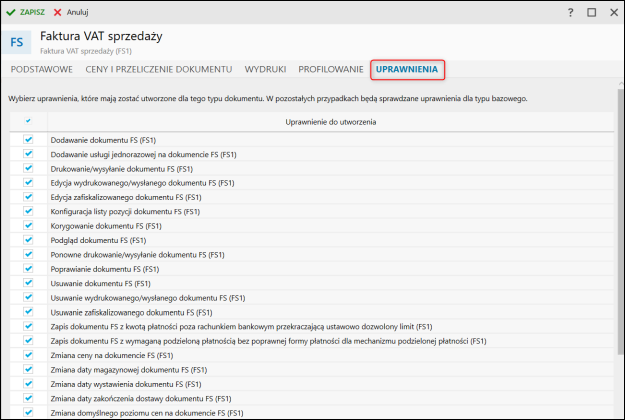Click the ZAPISZ save checkmark icon
Viewport: 625px width, 420px height.
11,12
